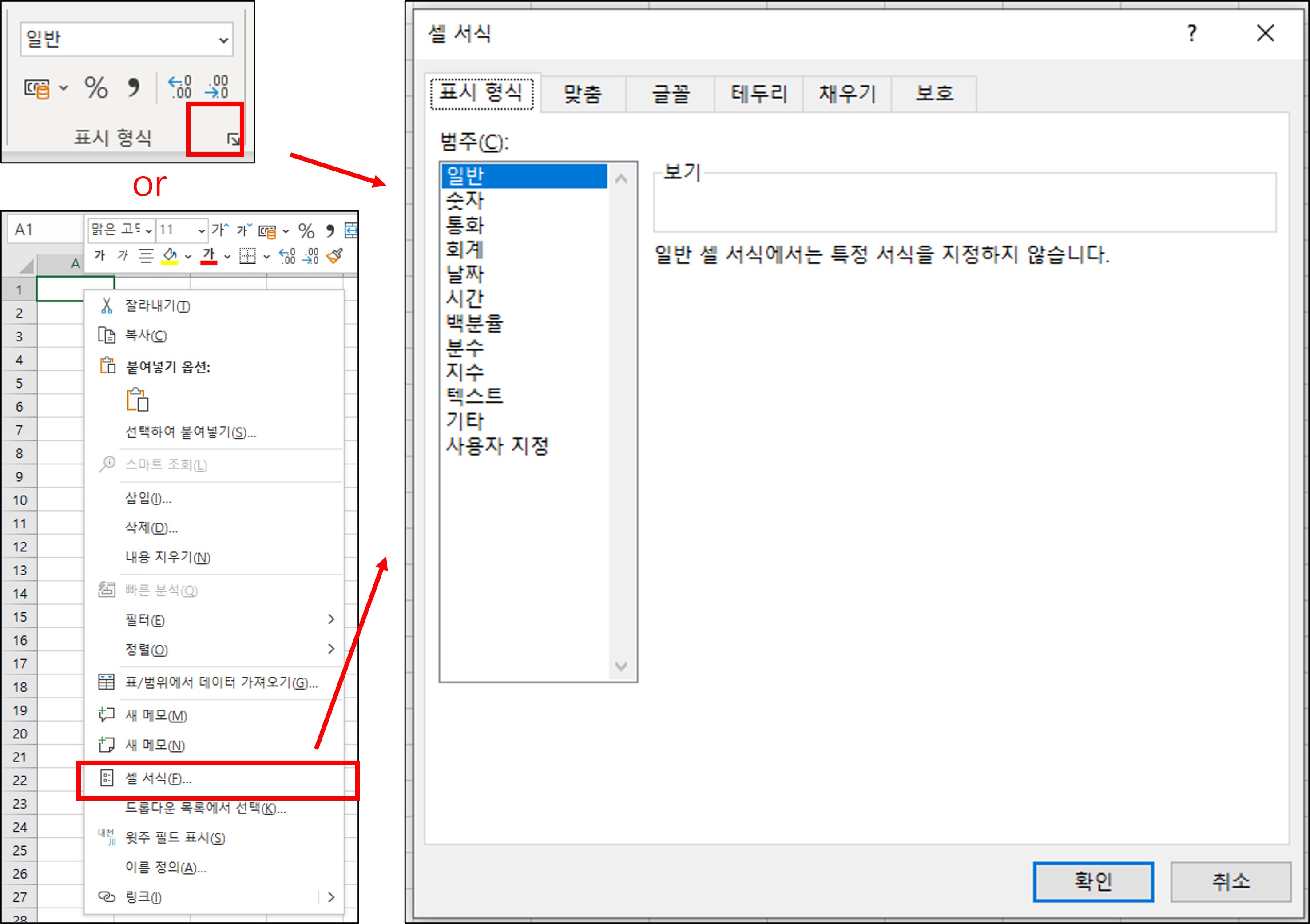Click the Format Painter brush icon
The width and height of the screenshot is (1310, 924).
(x=335, y=256)
